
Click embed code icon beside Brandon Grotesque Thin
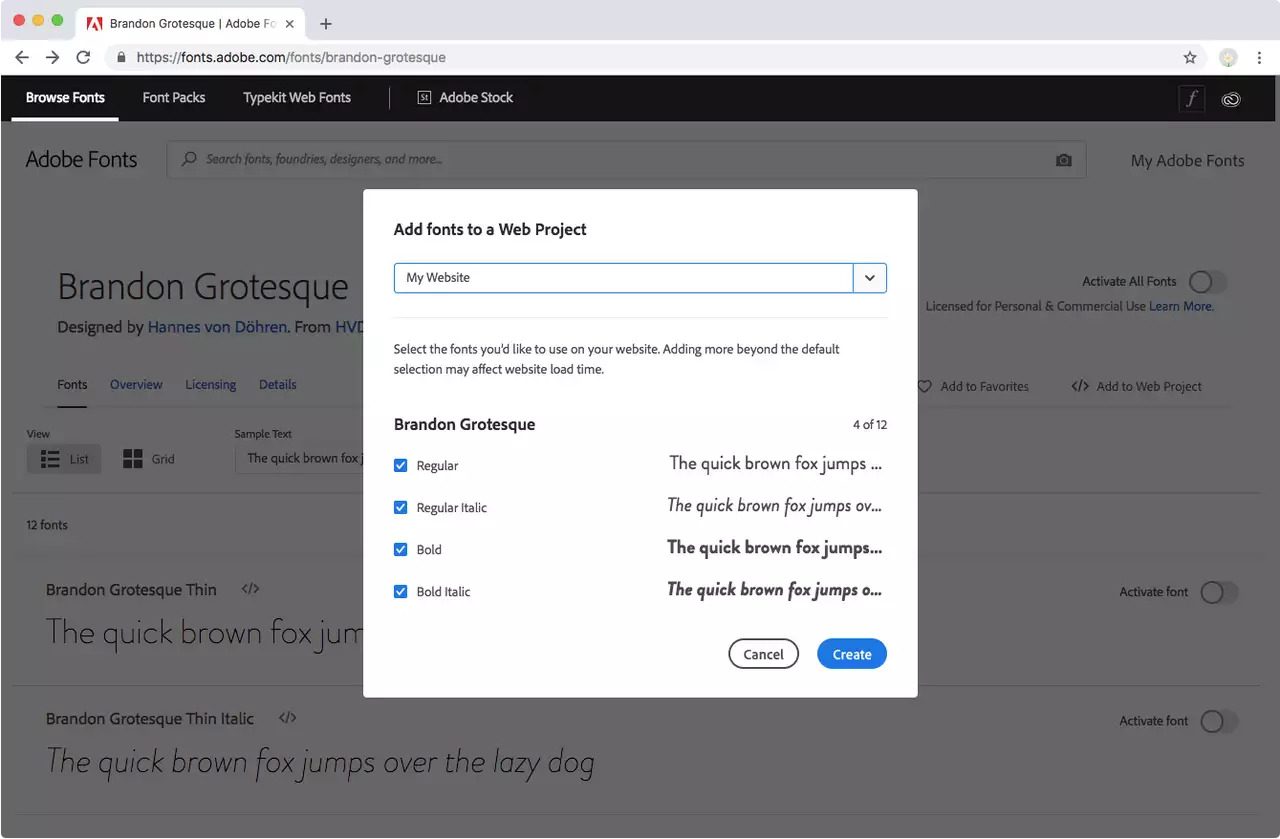[x=250, y=589]
